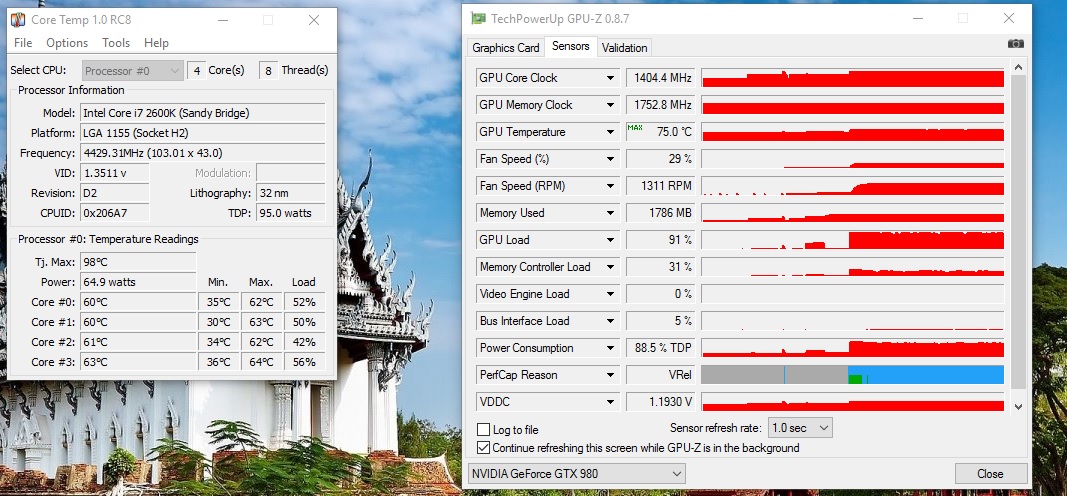Click the Core Temp app icon in title bar
The width and height of the screenshot is (1067, 496).
click(x=18, y=20)
